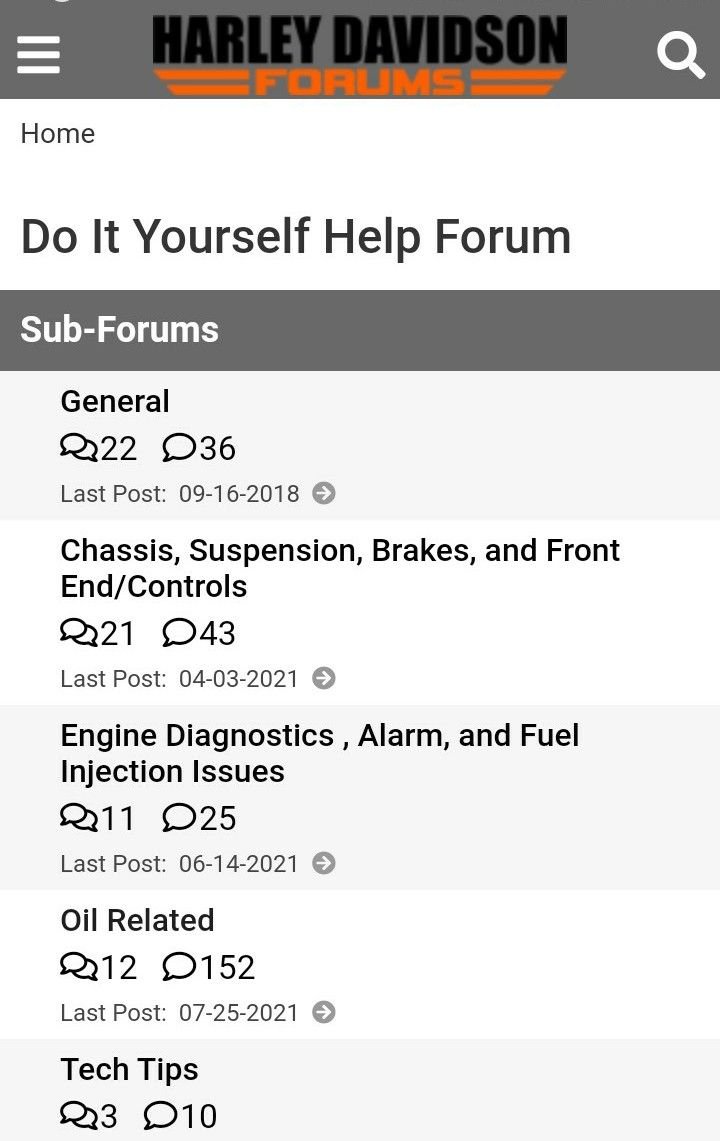
Task: Click posts bubble icon in Chassis subforum
Action: tap(178, 633)
